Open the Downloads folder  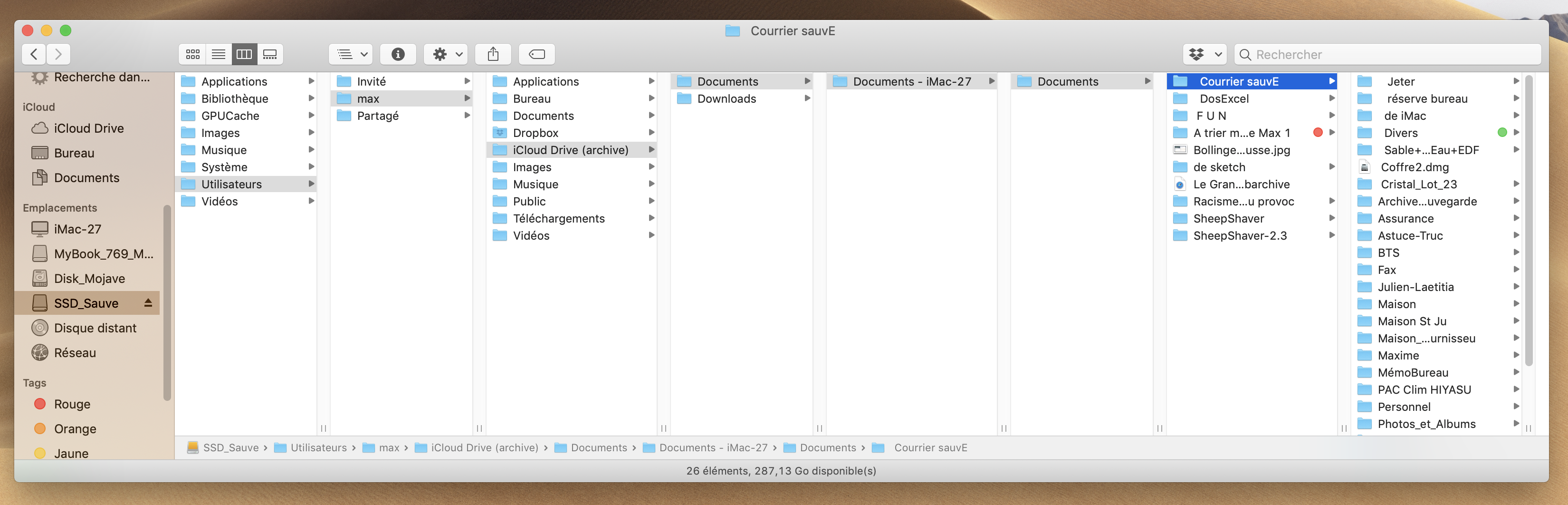pos(742,99)
